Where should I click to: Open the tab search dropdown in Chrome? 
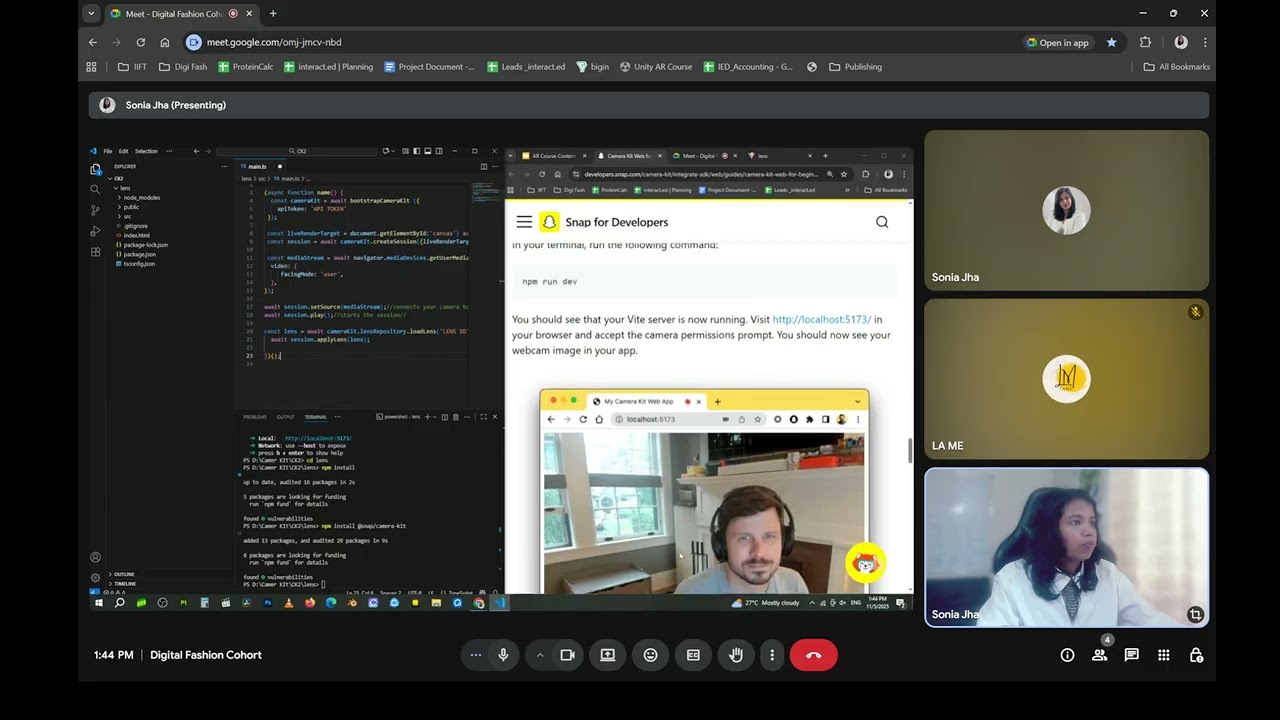tap(91, 13)
